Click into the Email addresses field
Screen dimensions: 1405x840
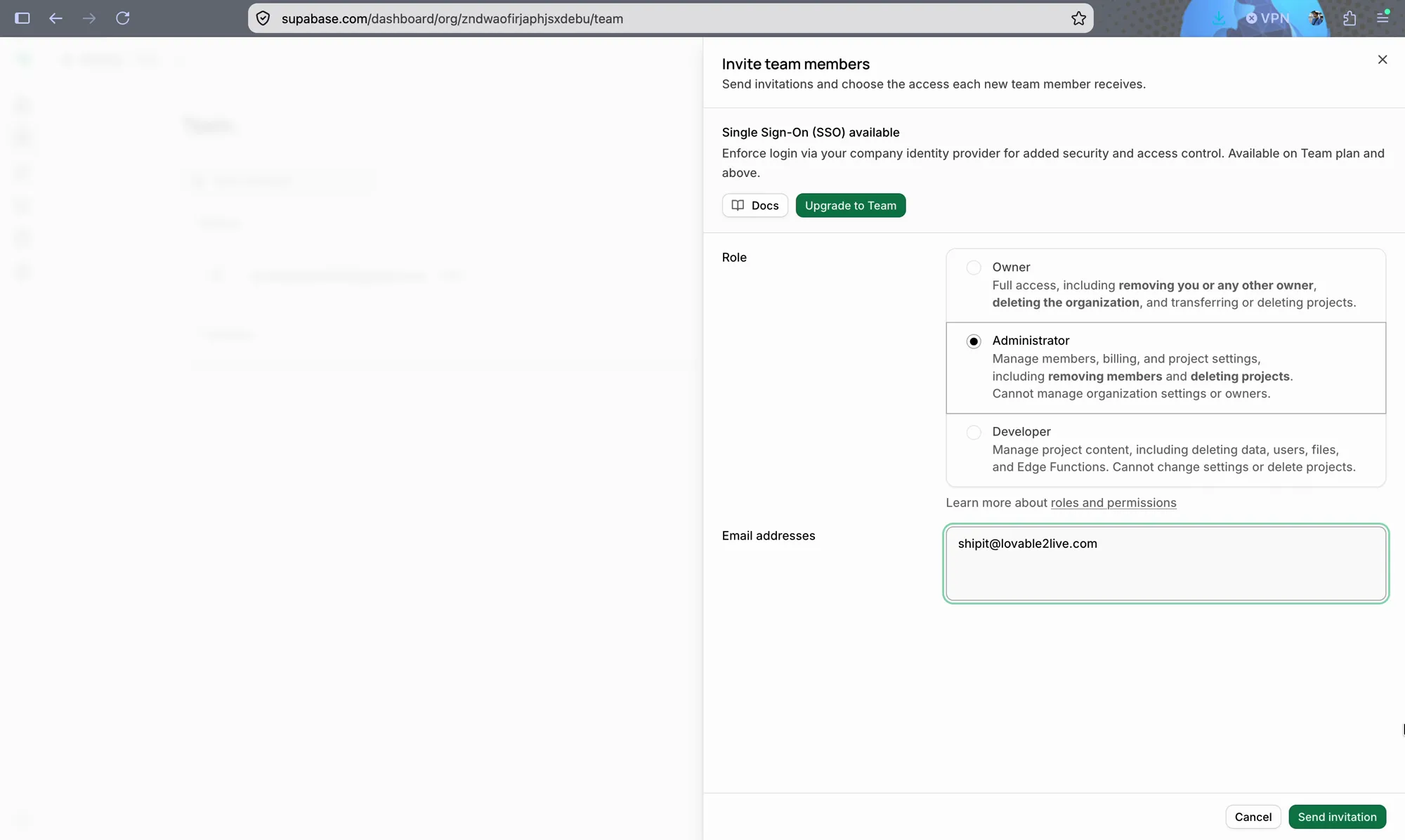click(1166, 563)
